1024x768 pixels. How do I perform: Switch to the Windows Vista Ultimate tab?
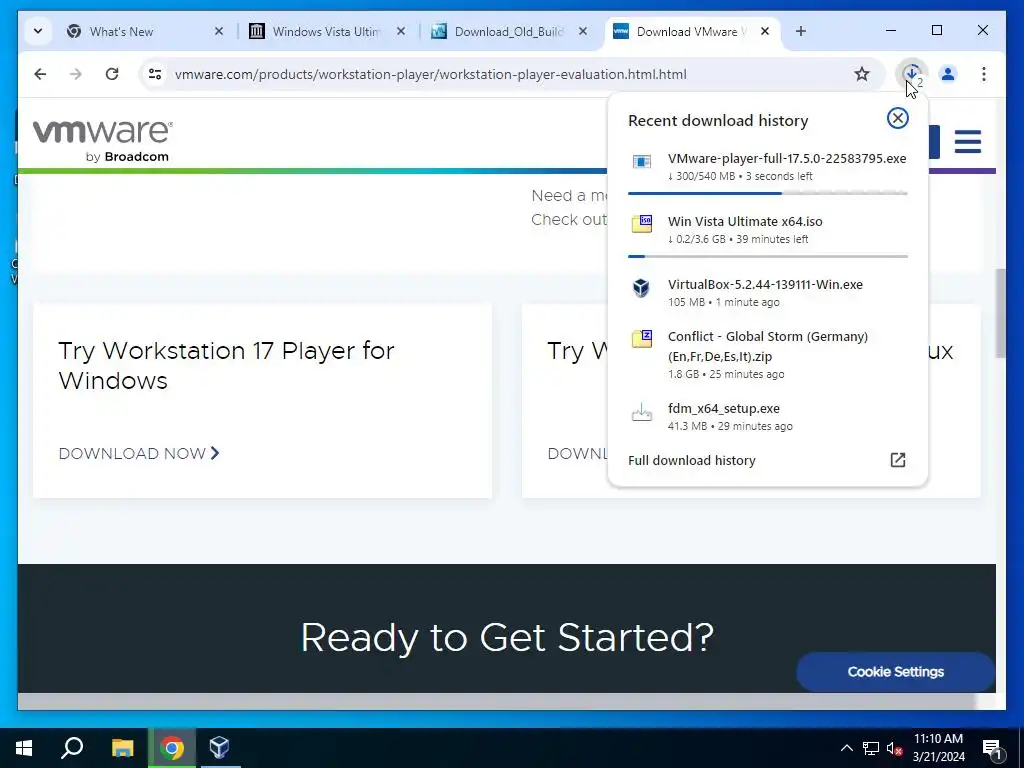[x=325, y=31]
